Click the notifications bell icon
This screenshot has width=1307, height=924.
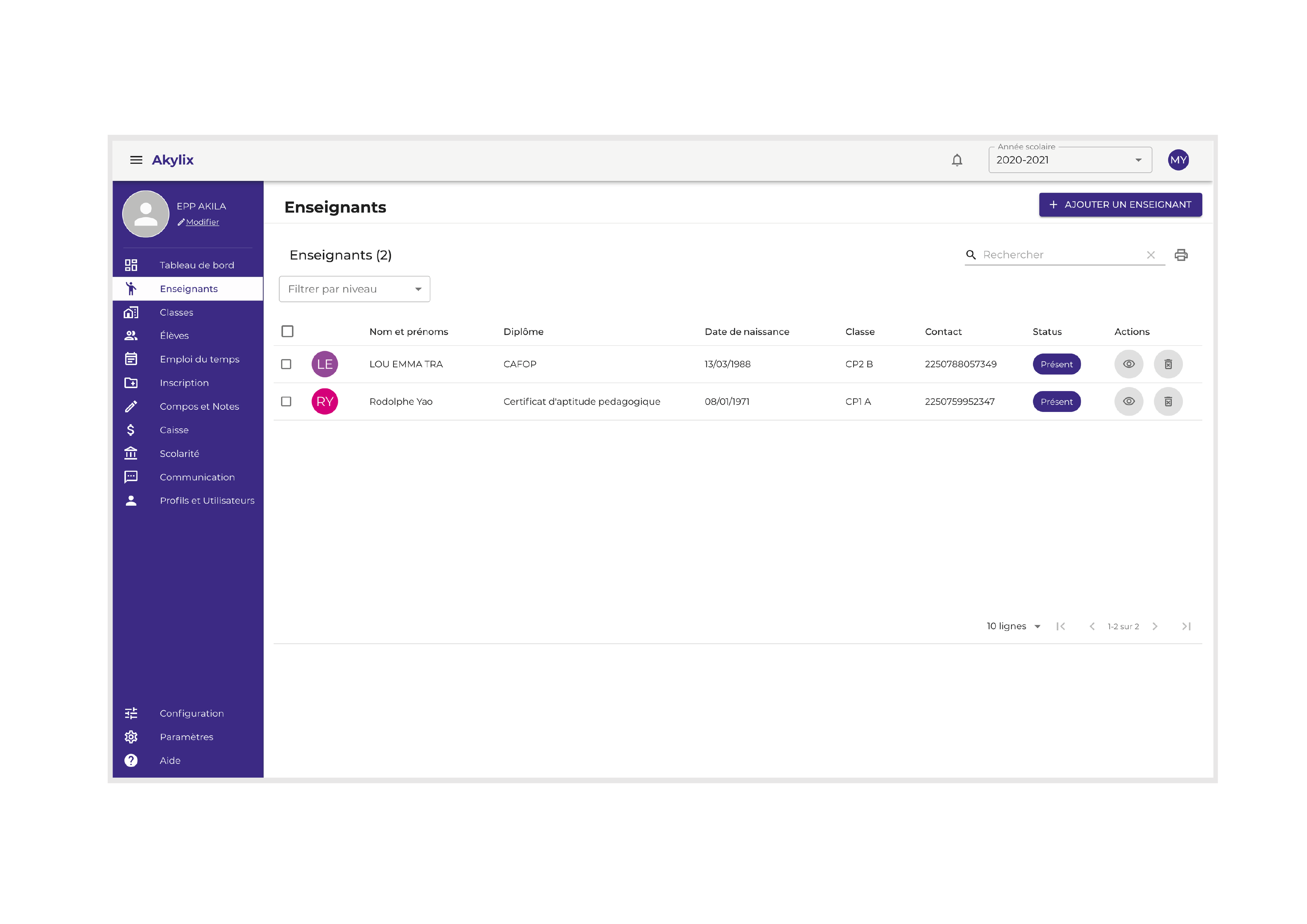coord(957,160)
